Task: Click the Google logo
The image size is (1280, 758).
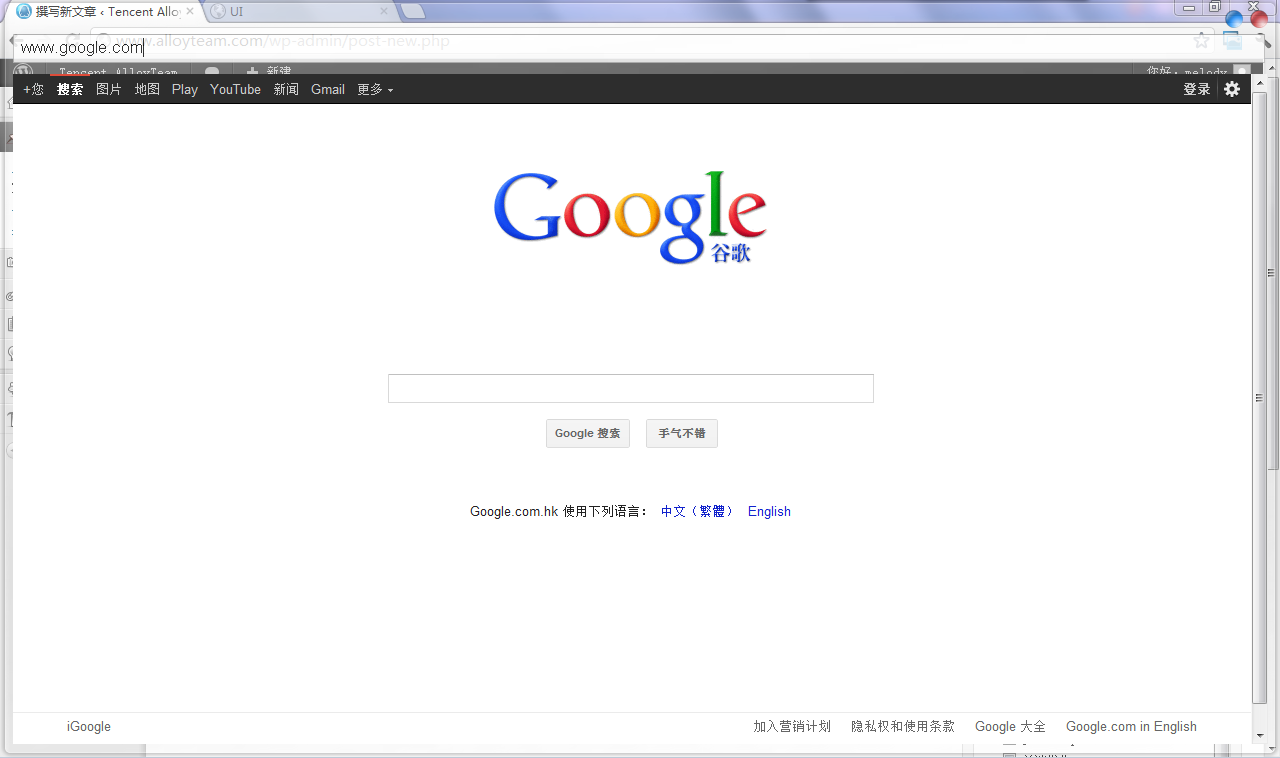Action: 630,217
